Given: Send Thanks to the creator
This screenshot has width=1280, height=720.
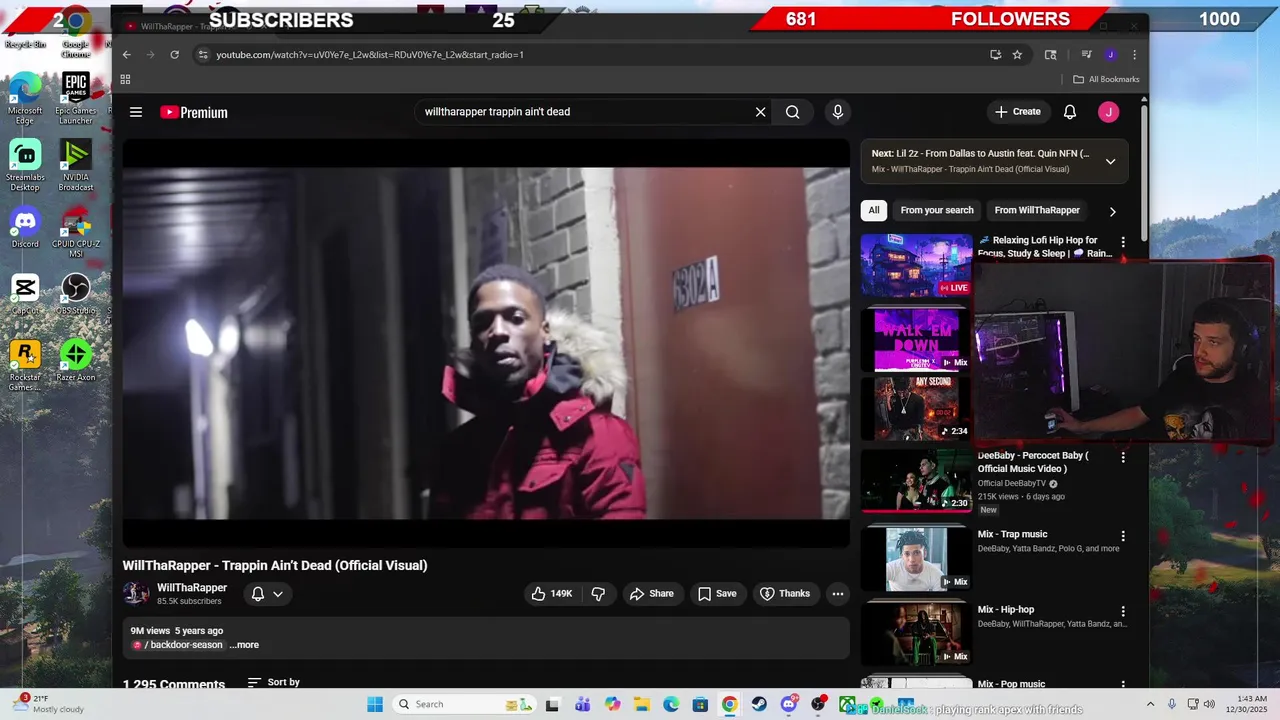Looking at the screenshot, I should [785, 594].
